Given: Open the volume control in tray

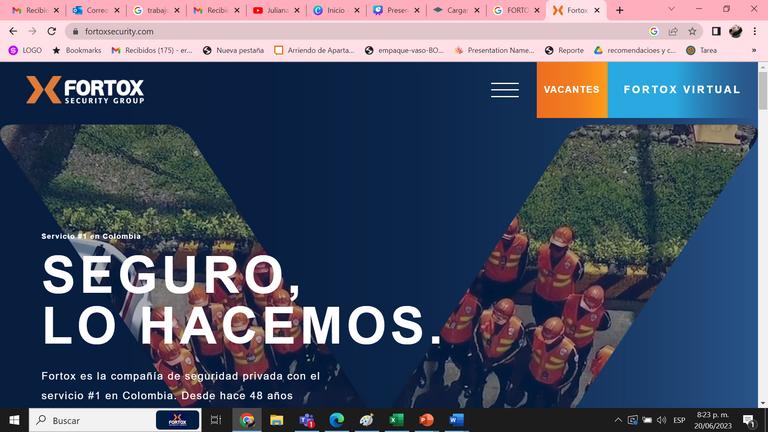Looking at the screenshot, I should coord(662,420).
